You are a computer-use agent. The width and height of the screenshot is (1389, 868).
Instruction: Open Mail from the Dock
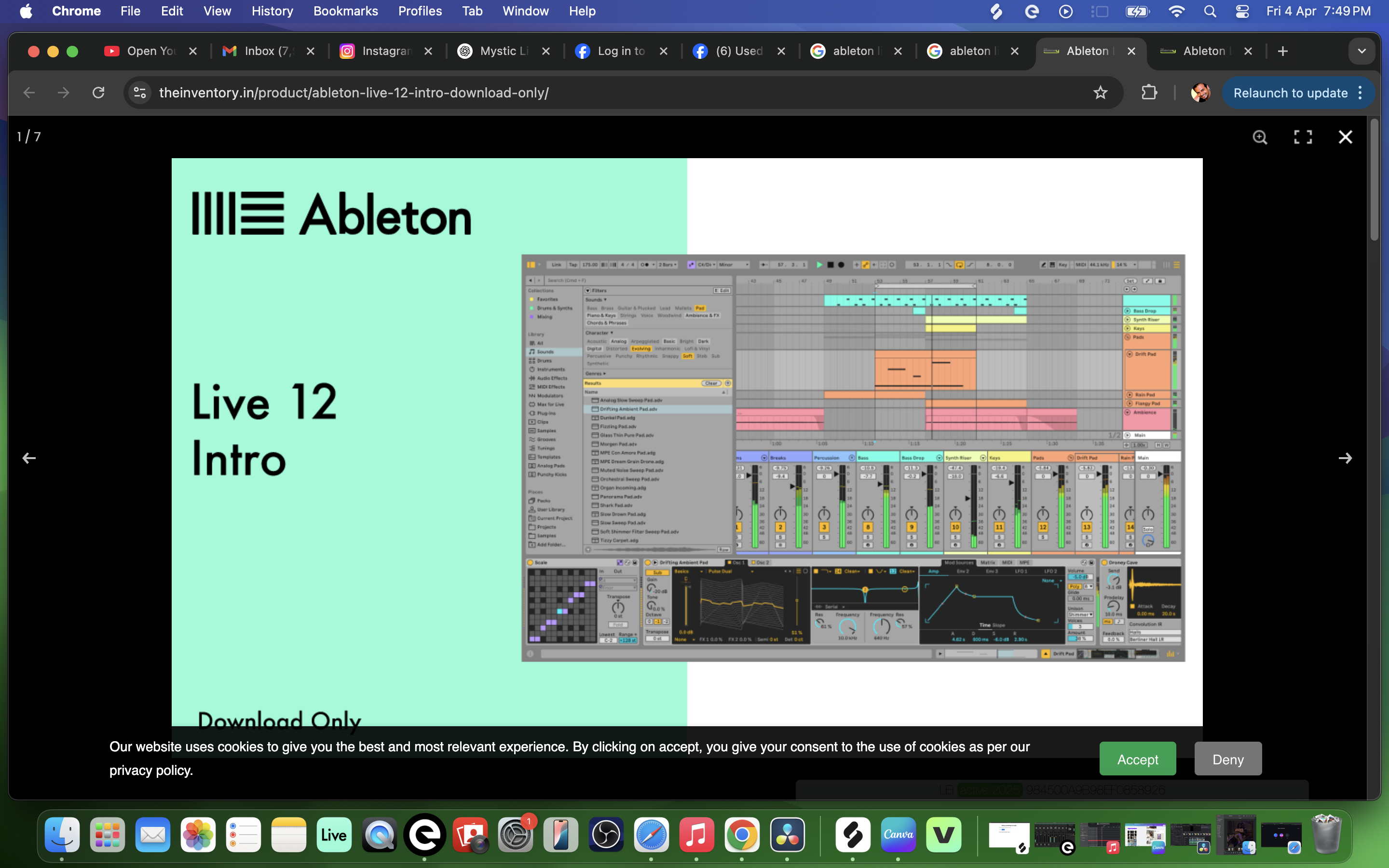153,835
